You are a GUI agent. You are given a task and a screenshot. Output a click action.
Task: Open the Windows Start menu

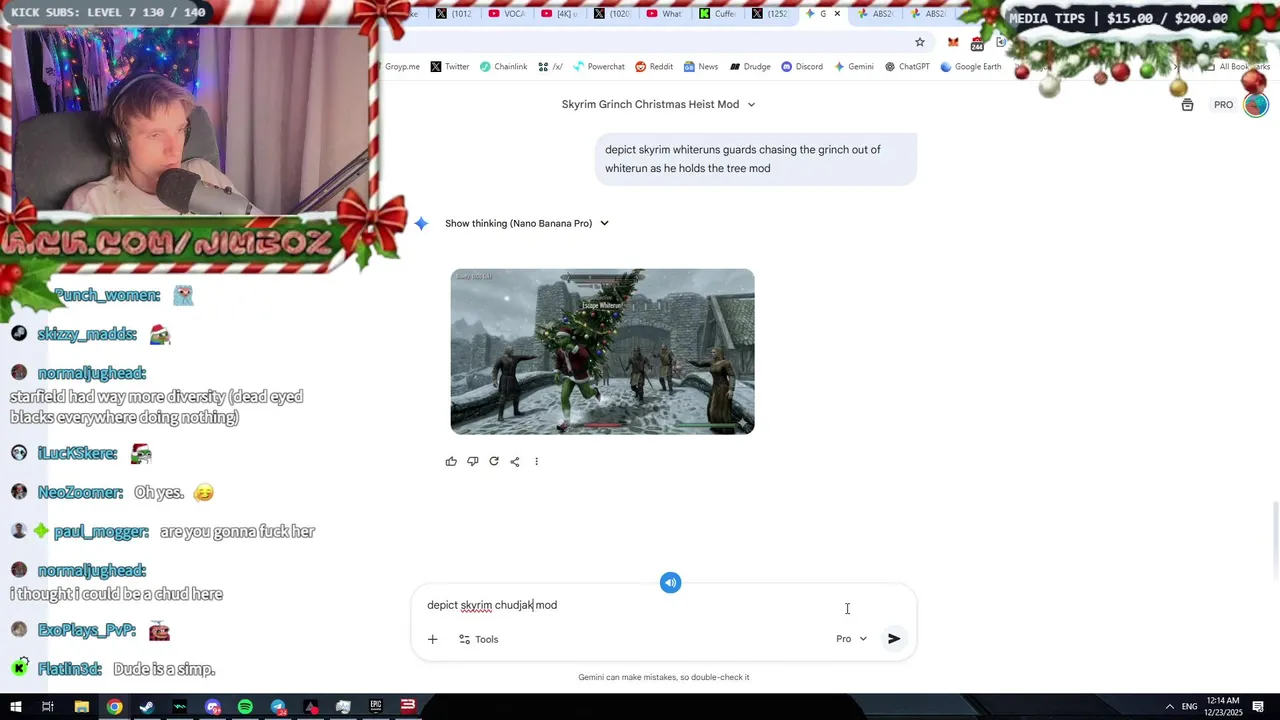click(15, 707)
